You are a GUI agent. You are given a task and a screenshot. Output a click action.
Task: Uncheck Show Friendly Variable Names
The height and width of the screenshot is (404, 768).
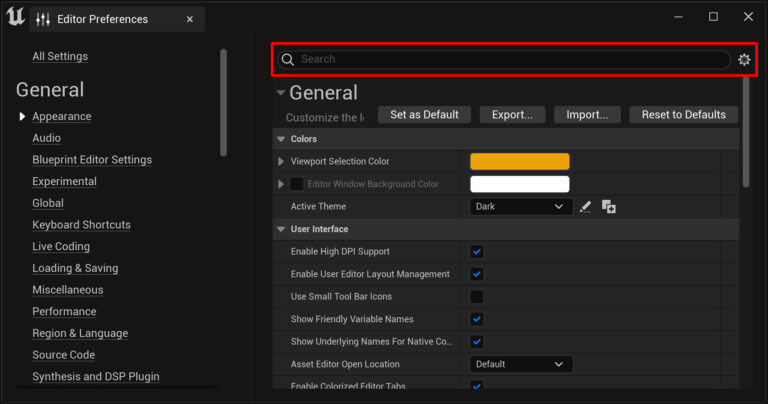pyautogui.click(x=477, y=319)
